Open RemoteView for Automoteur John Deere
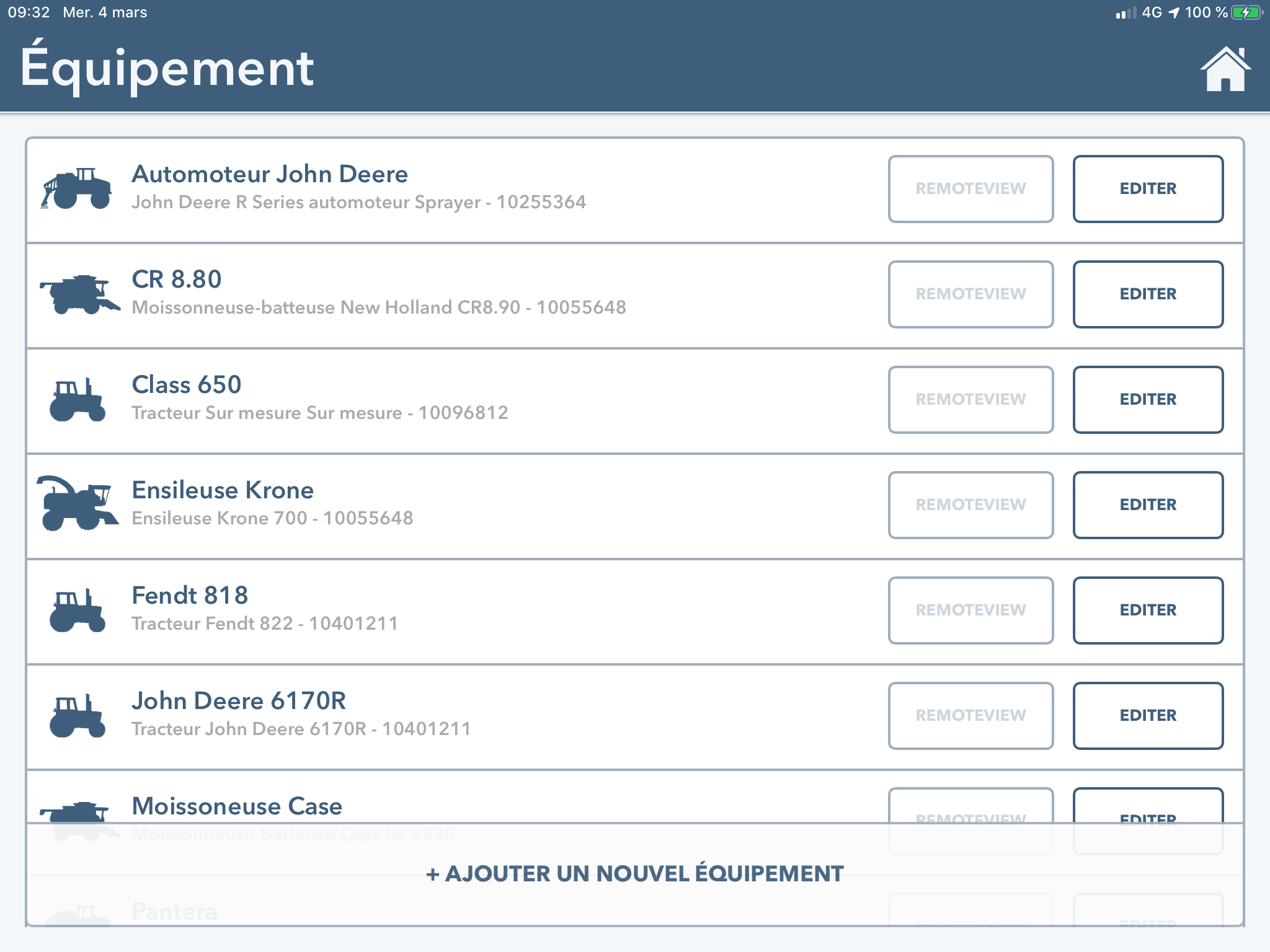This screenshot has width=1270, height=952. click(x=970, y=188)
